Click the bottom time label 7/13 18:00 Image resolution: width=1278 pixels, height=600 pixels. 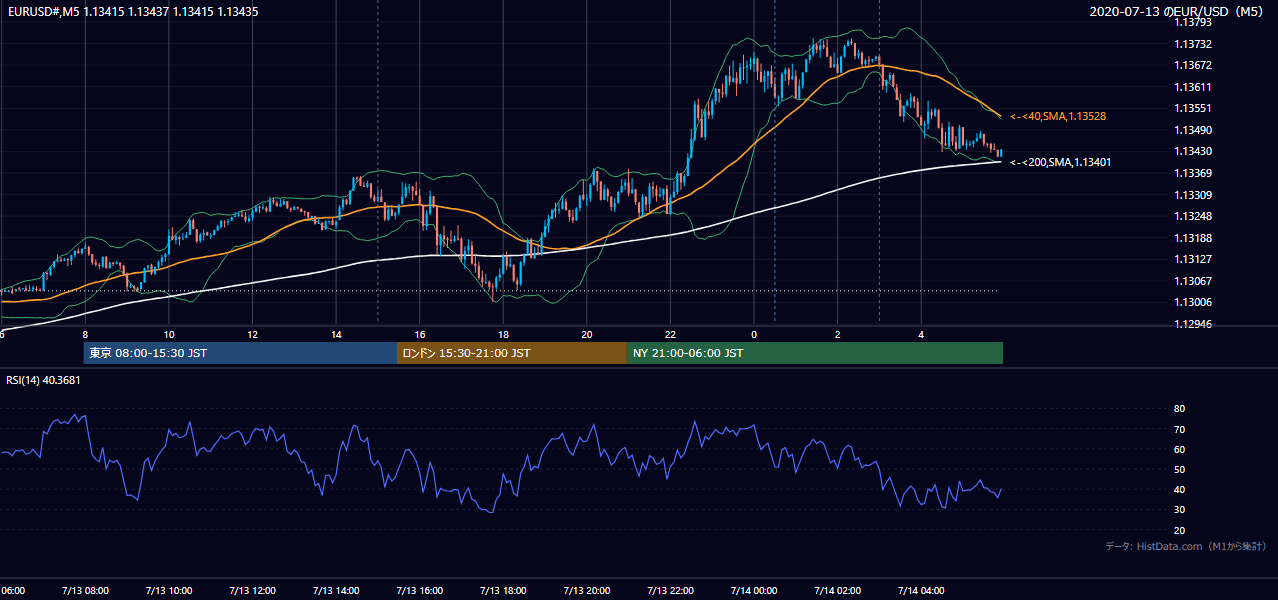(x=503, y=590)
